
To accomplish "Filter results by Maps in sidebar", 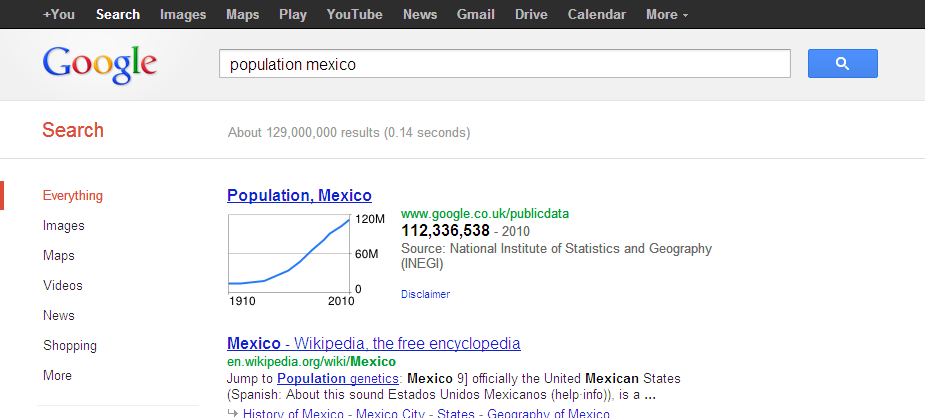I will coord(58,256).
